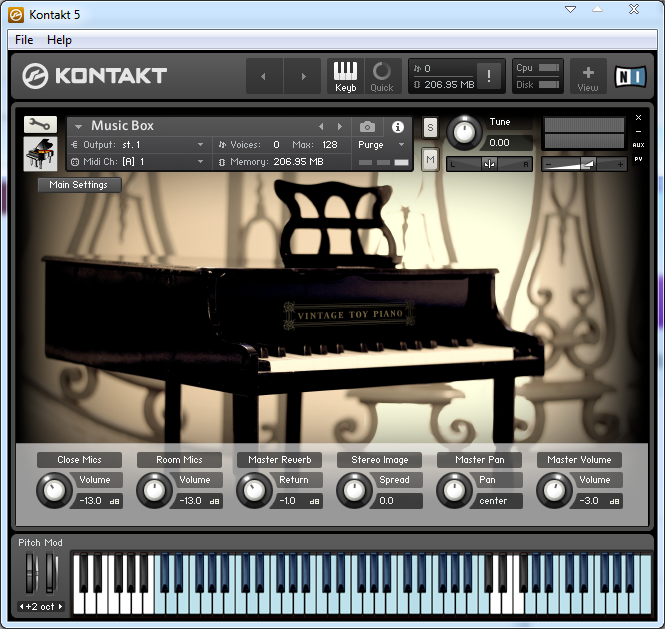
Task: Click the NI logo icon
Action: point(630,76)
